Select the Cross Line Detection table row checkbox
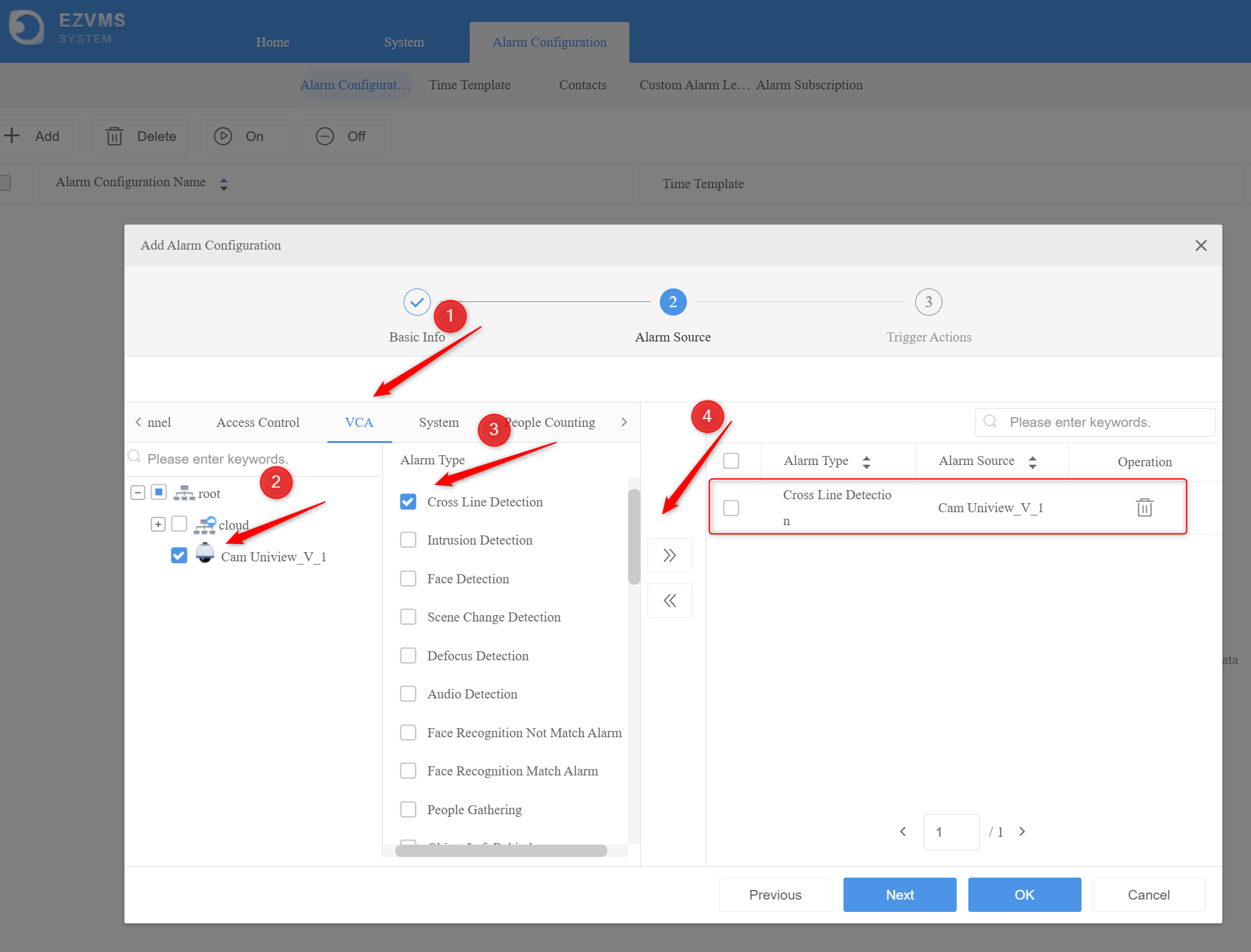 click(731, 508)
